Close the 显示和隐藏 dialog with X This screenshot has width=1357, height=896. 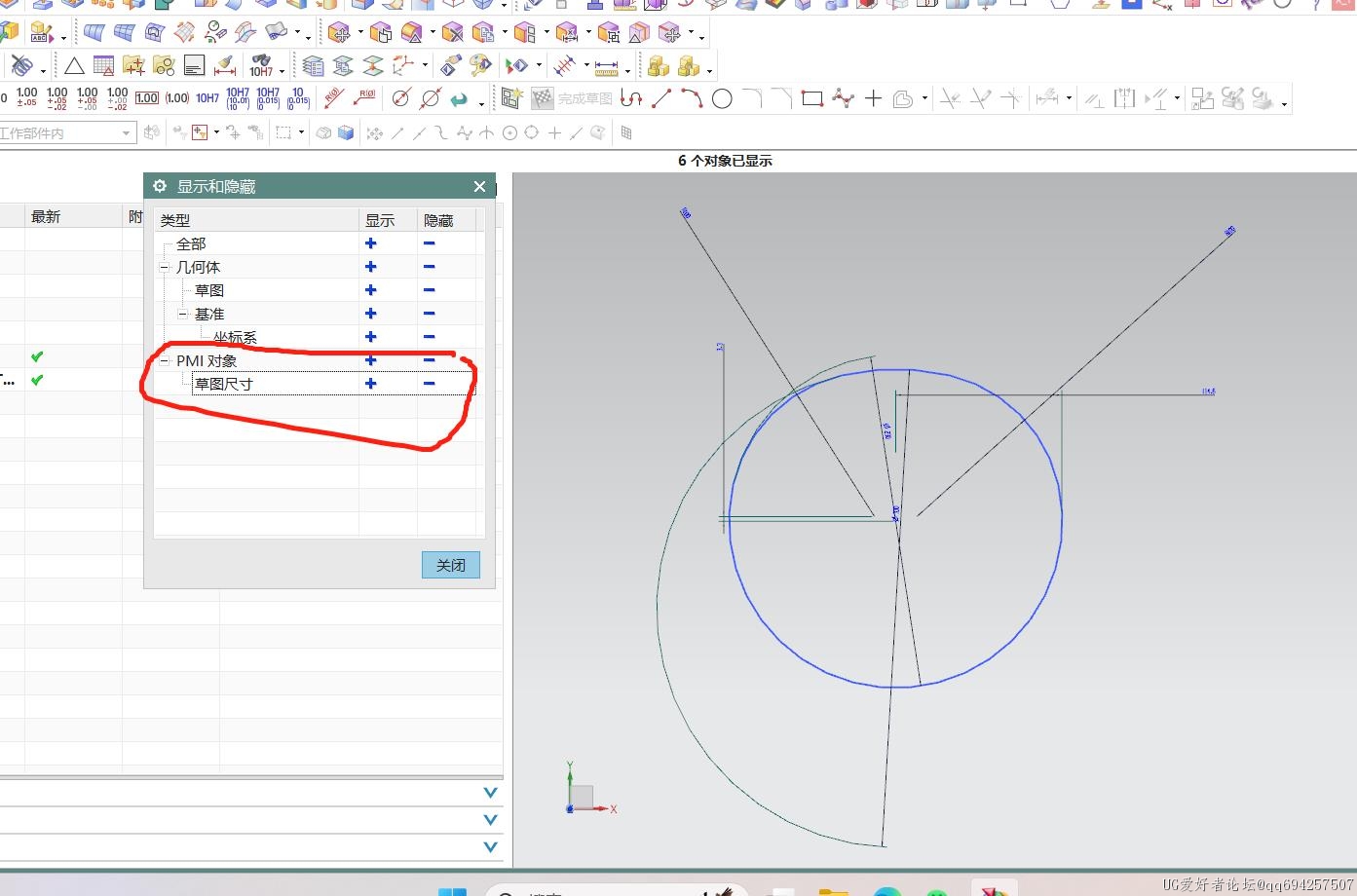pos(479,186)
